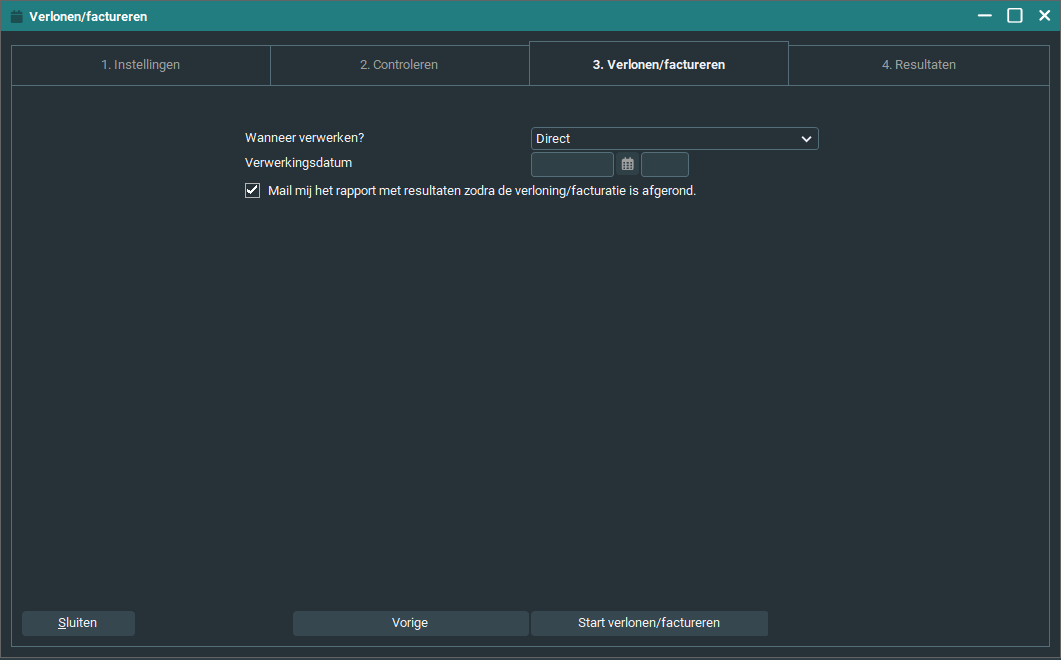Select the 3. Verlonen/factureren tab
Viewport: 1061px width, 660px height.
coord(658,65)
